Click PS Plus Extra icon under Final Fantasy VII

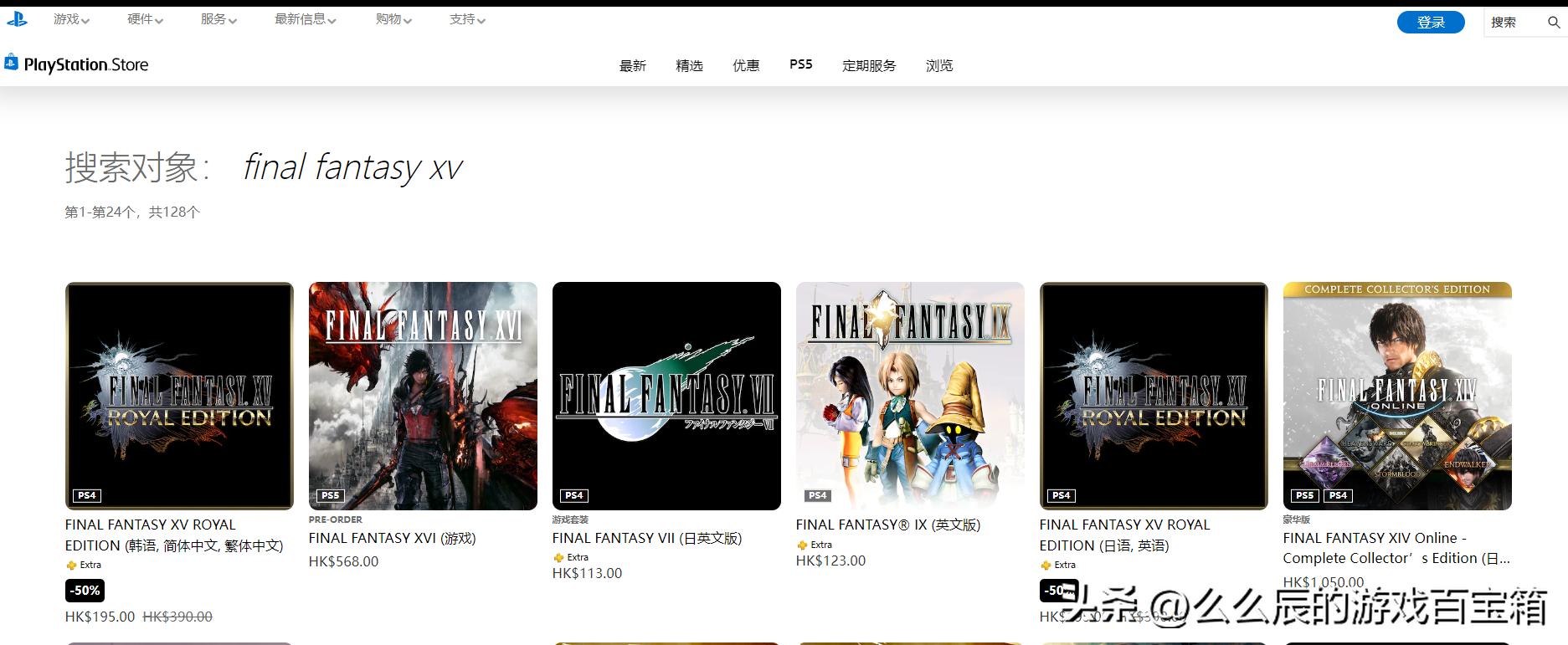(x=558, y=557)
